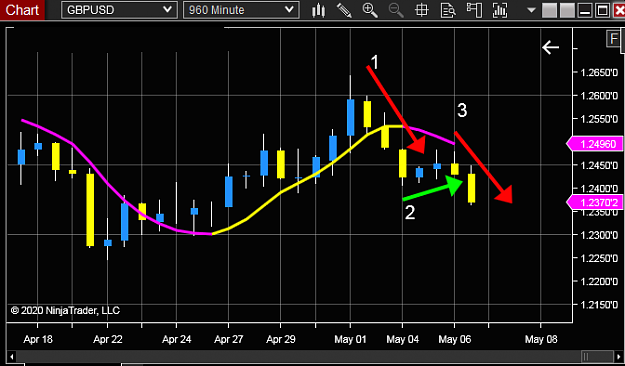Maximize the chart window
The width and height of the screenshot is (625, 366).
click(602, 10)
